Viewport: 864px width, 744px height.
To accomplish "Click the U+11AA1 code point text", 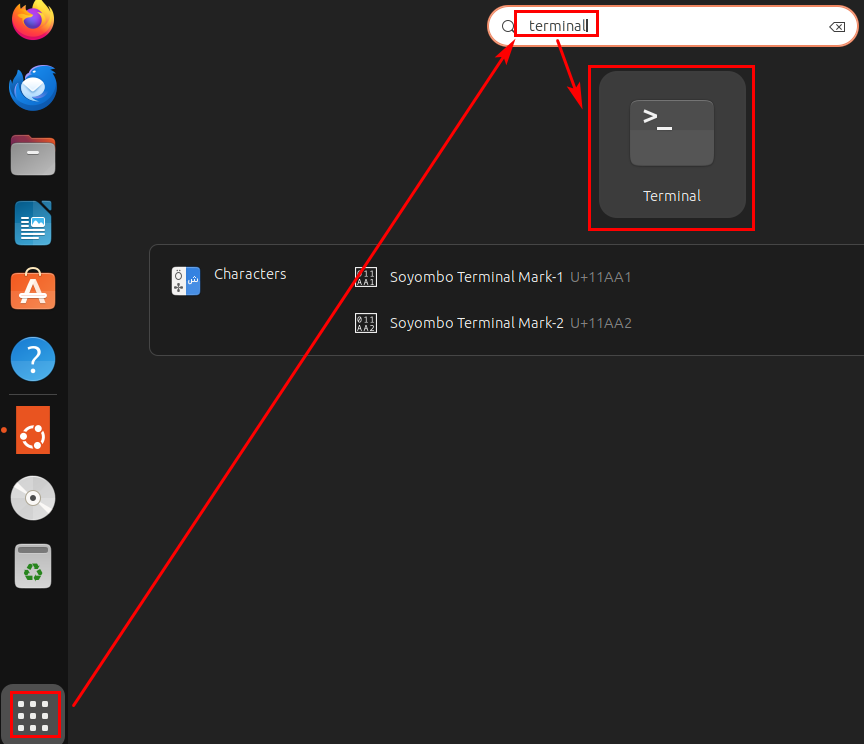I will click(x=601, y=277).
